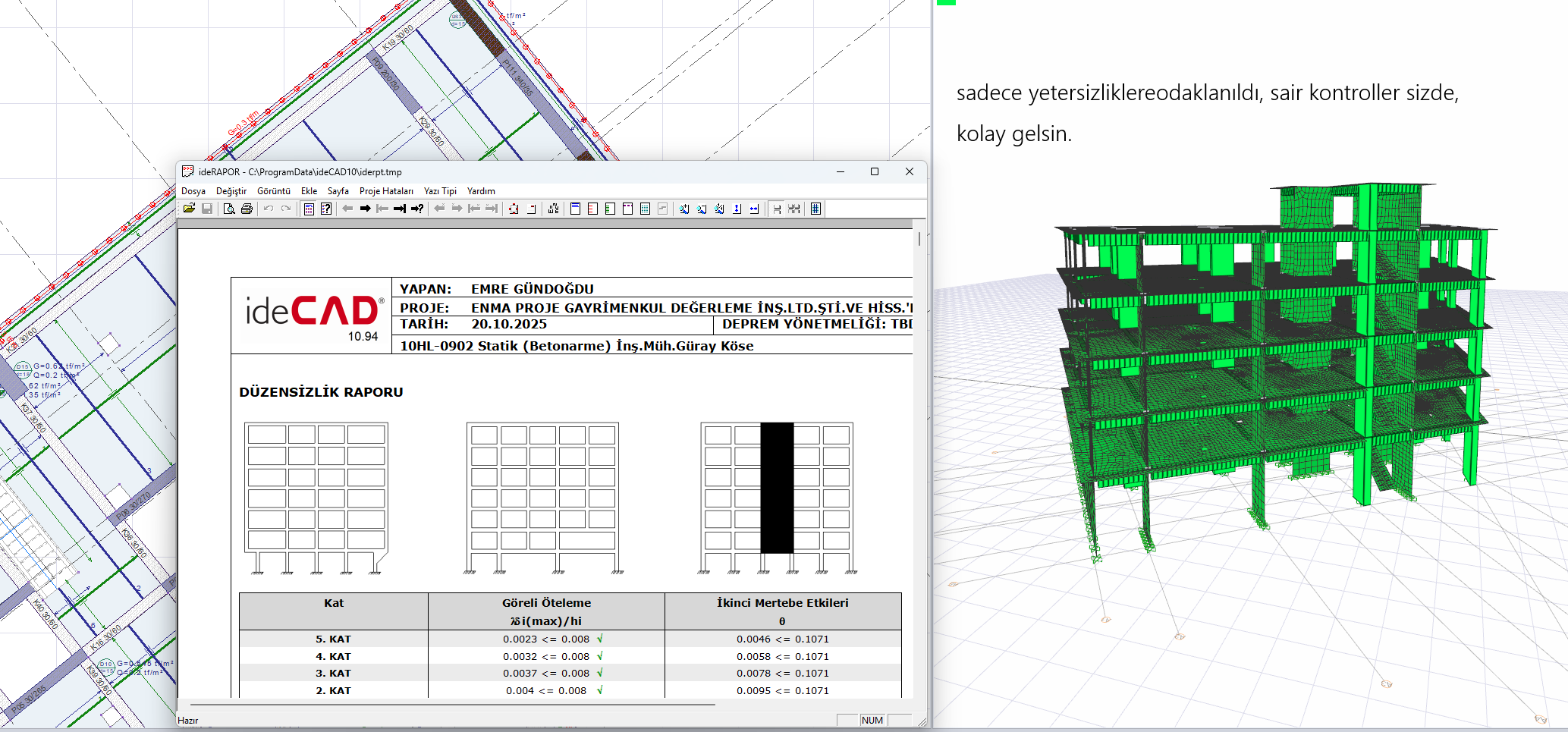1568x732 pixels.
Task: Click the Open file folder icon
Action: click(189, 209)
